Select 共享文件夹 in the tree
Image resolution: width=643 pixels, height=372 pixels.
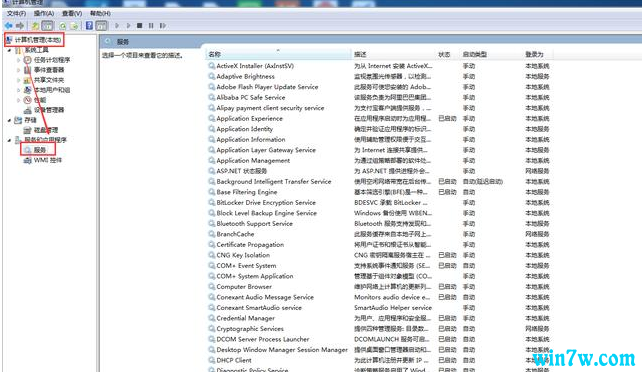(x=49, y=80)
